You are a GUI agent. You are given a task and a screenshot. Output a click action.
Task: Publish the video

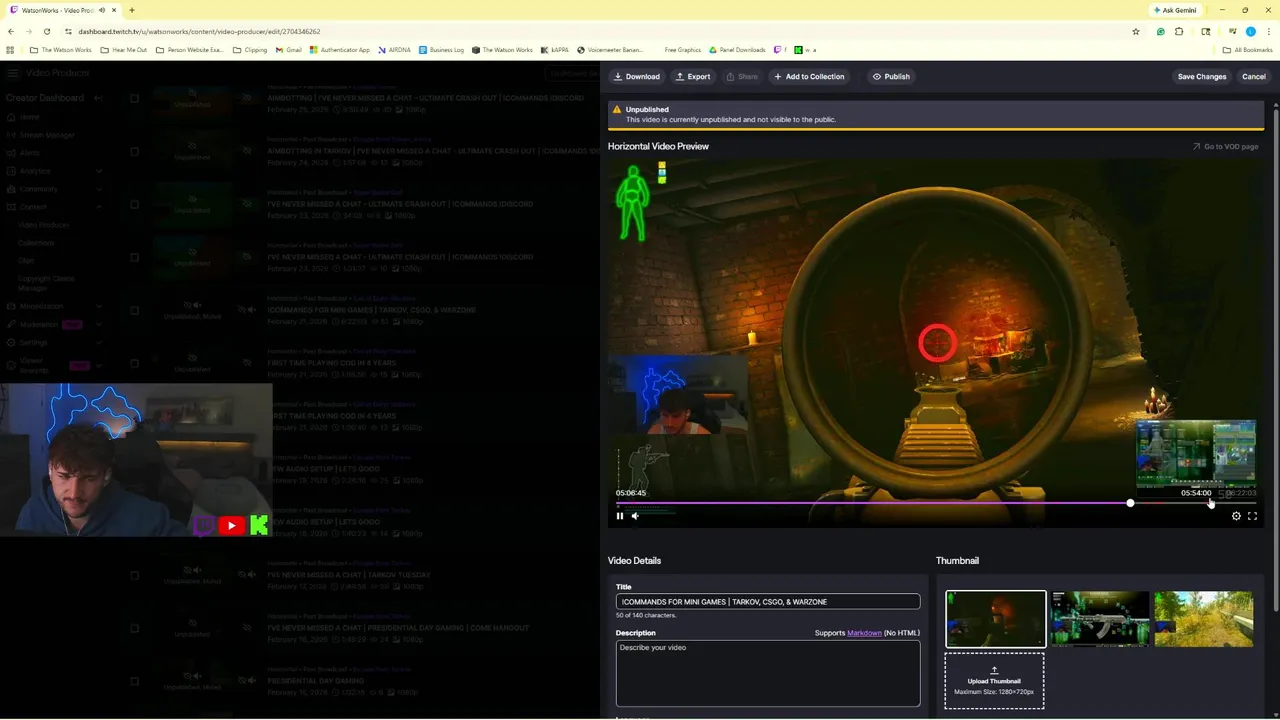[x=891, y=76]
